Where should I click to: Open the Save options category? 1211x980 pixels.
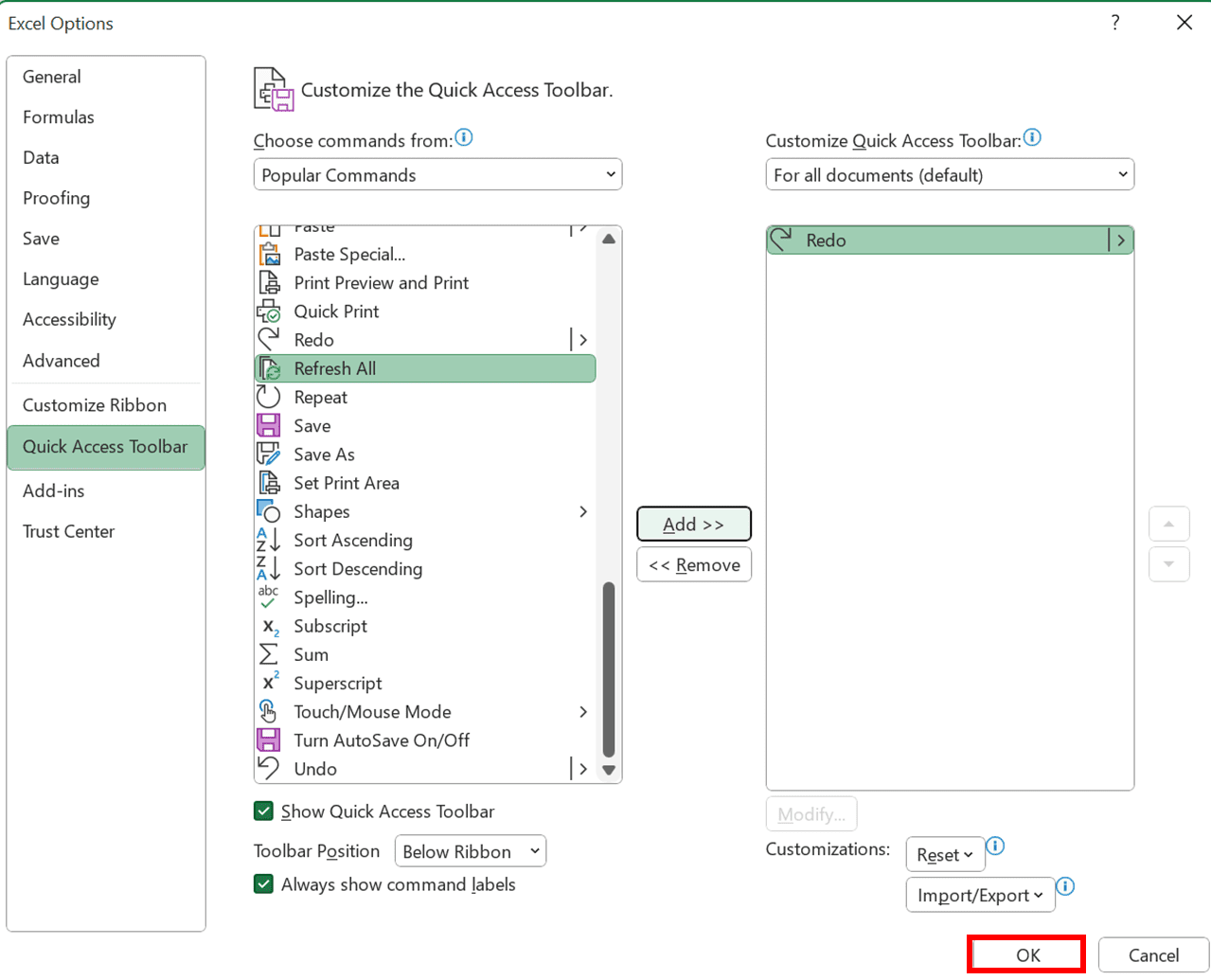(x=106, y=239)
